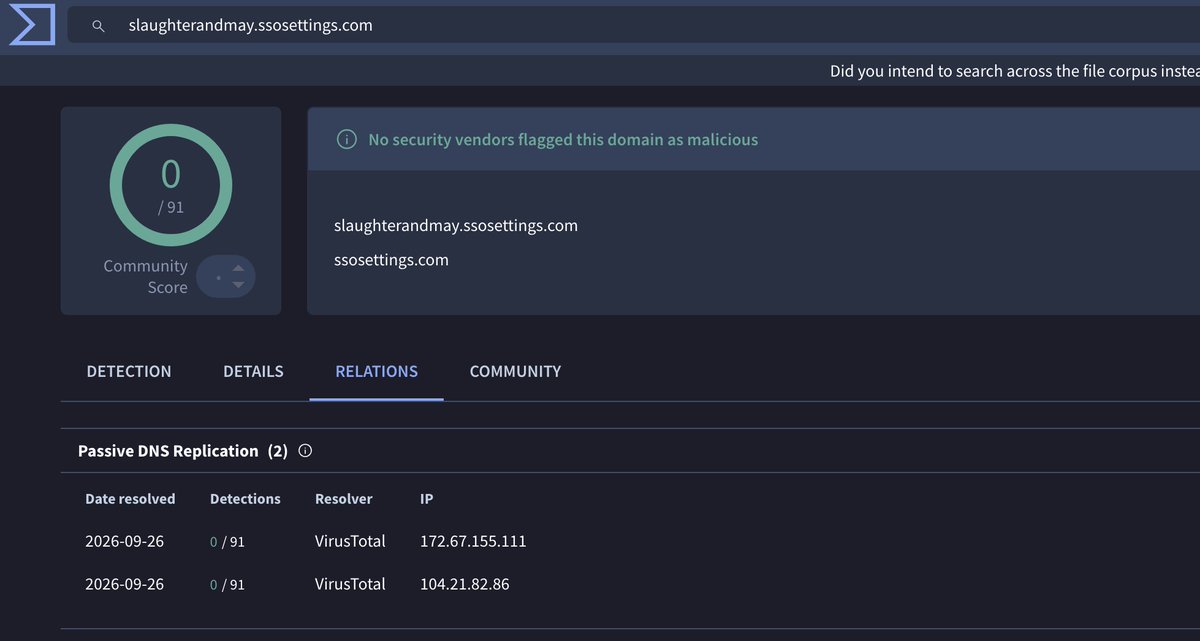Select slaughterandmay.ssosettings.com in domain summary
This screenshot has width=1200, height=641.
[x=456, y=226]
